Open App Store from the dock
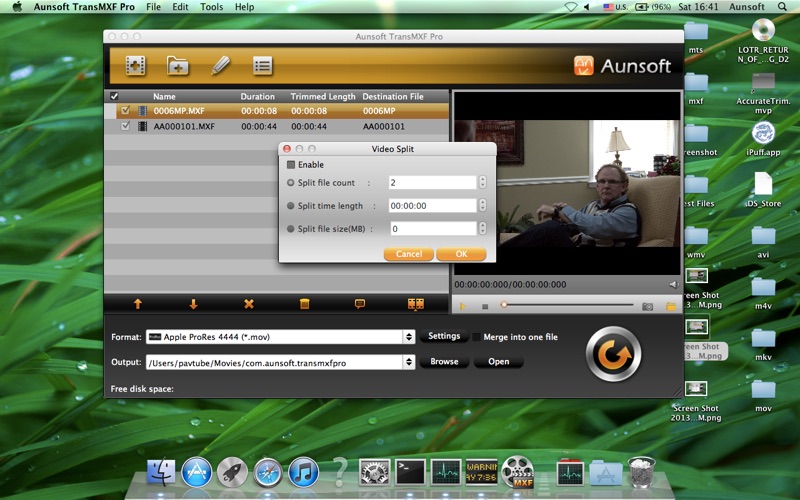 pyautogui.click(x=196, y=472)
